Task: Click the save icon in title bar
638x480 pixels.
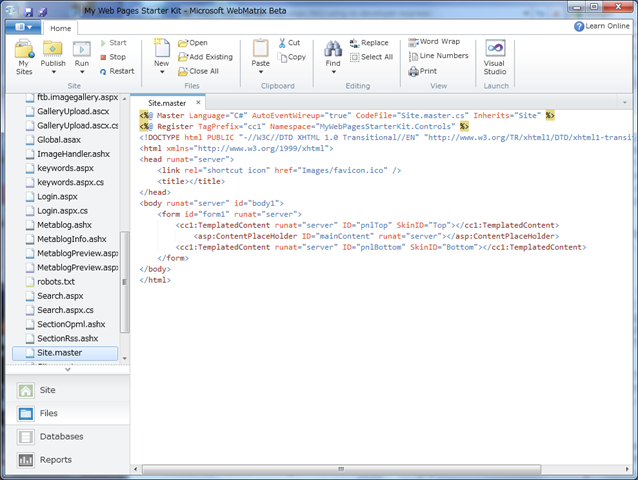Action: (x=28, y=11)
